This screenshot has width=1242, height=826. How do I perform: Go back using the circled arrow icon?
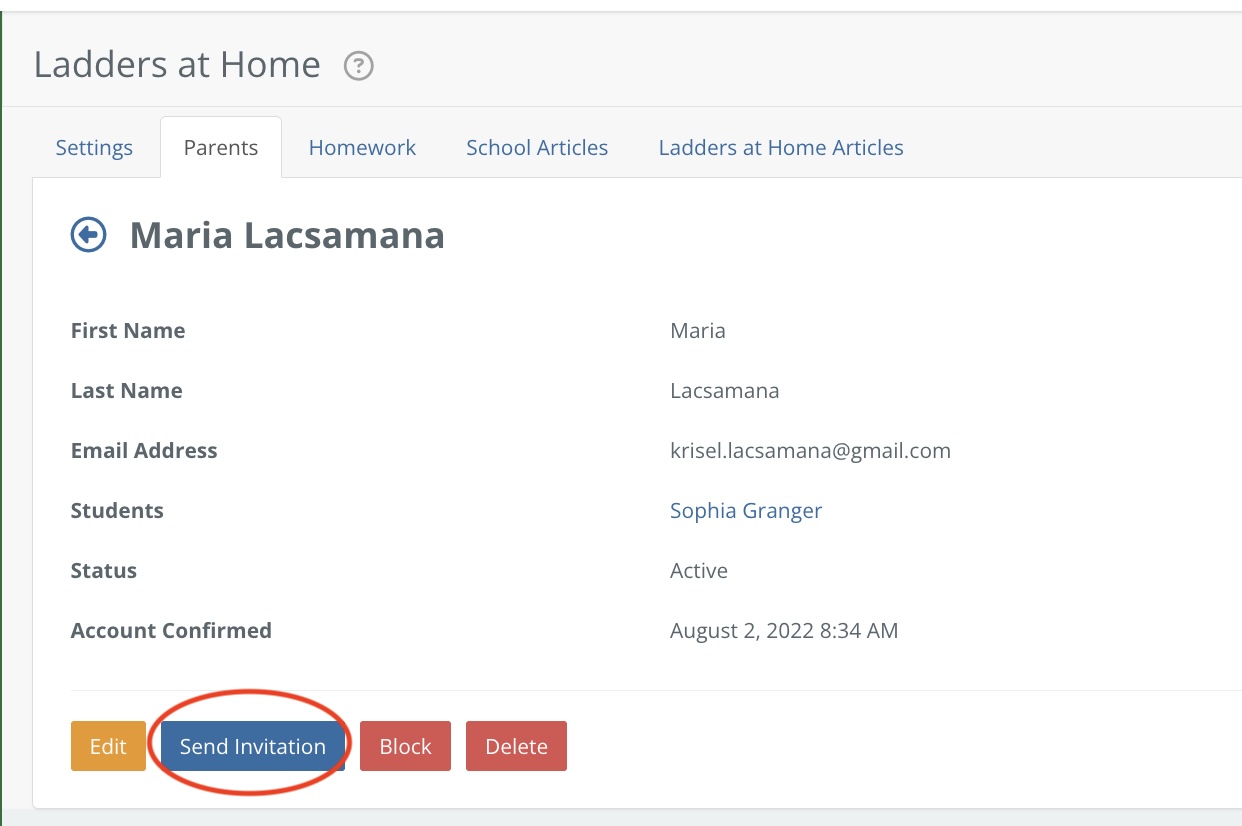(x=88, y=235)
